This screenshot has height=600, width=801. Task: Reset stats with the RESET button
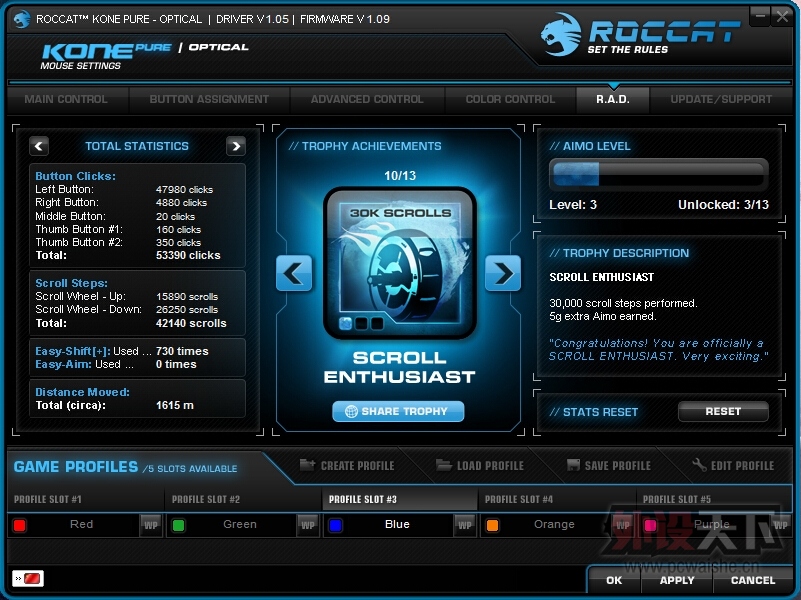click(x=723, y=411)
